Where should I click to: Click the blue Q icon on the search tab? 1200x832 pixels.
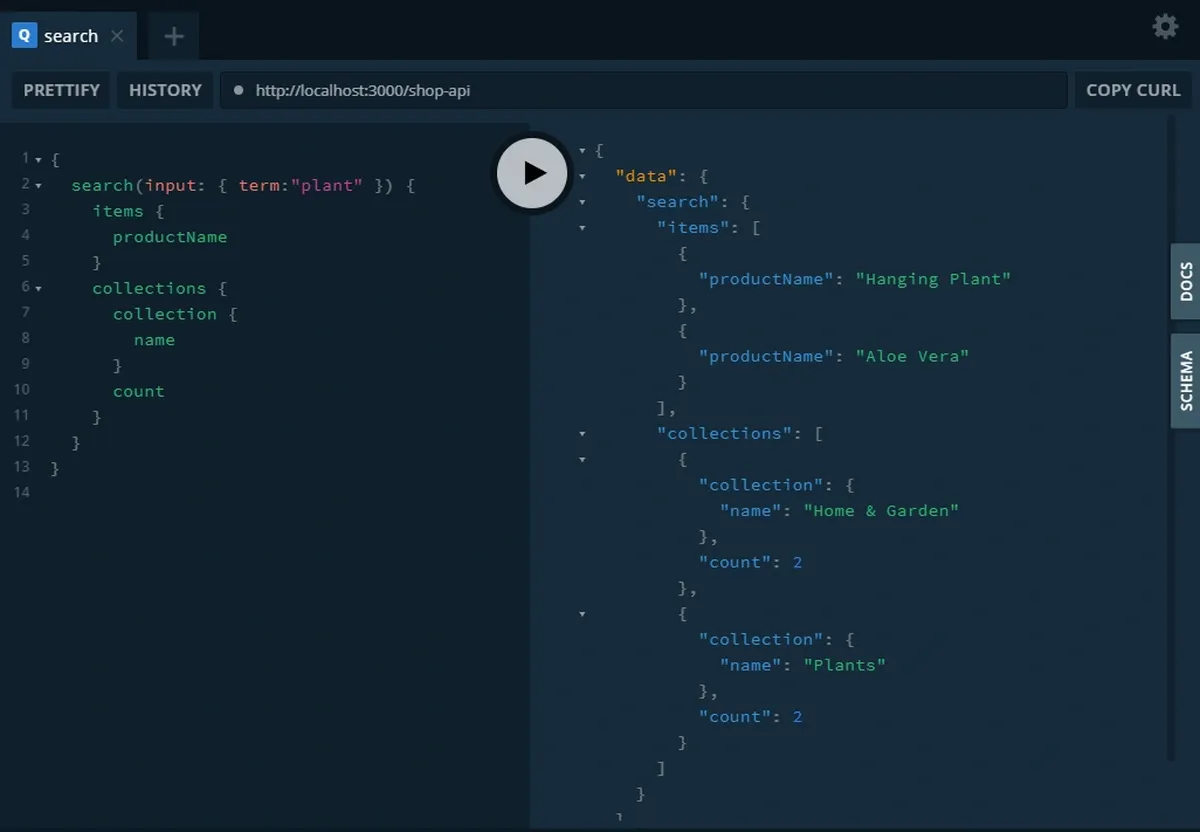click(24, 36)
